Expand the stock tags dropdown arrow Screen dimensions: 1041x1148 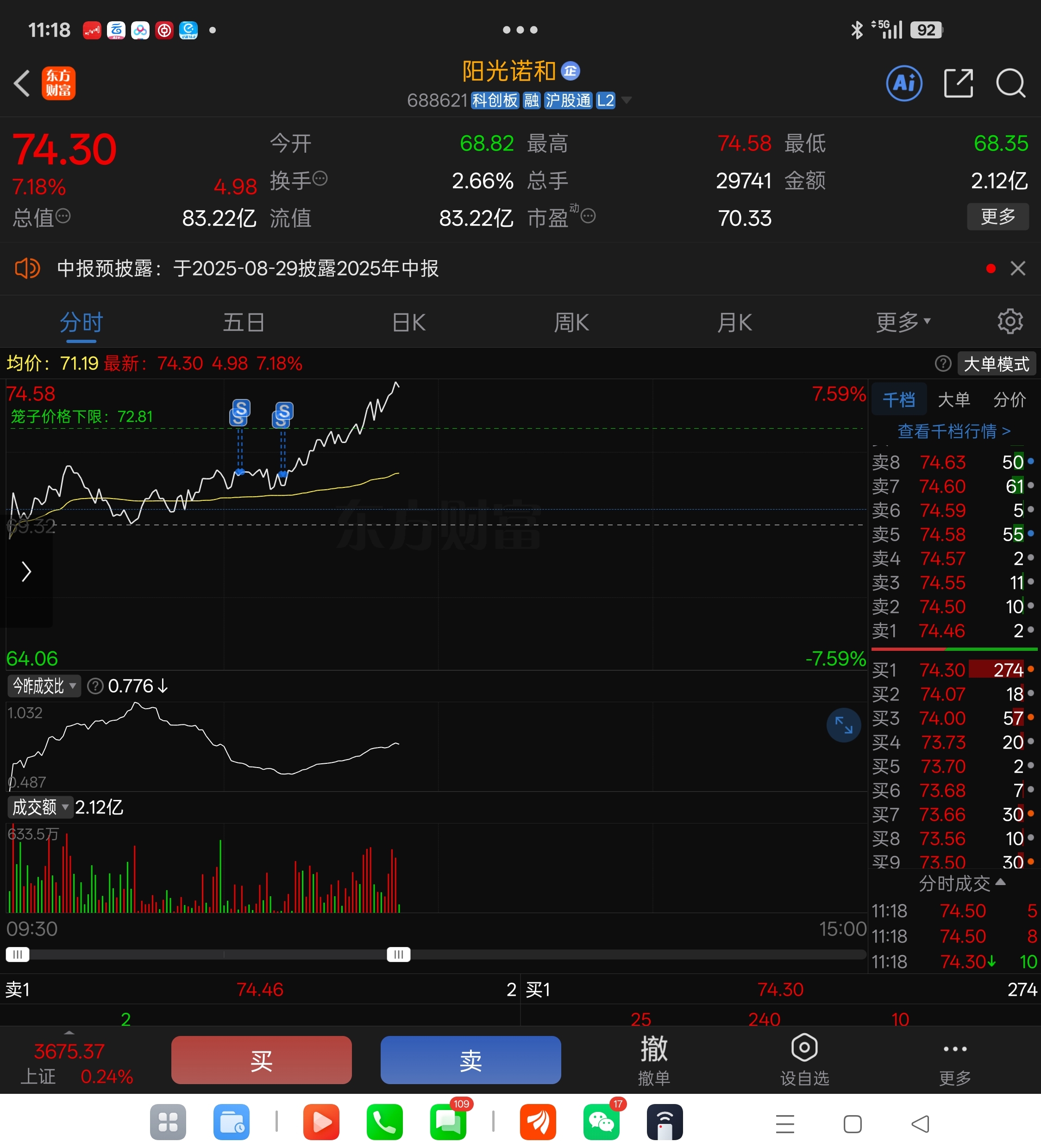[626, 100]
